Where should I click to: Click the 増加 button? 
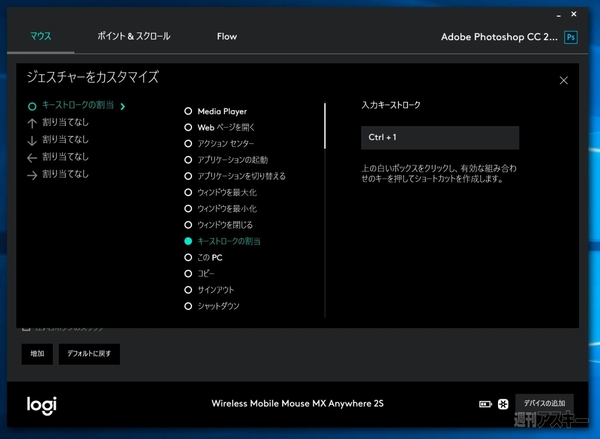tap(37, 354)
